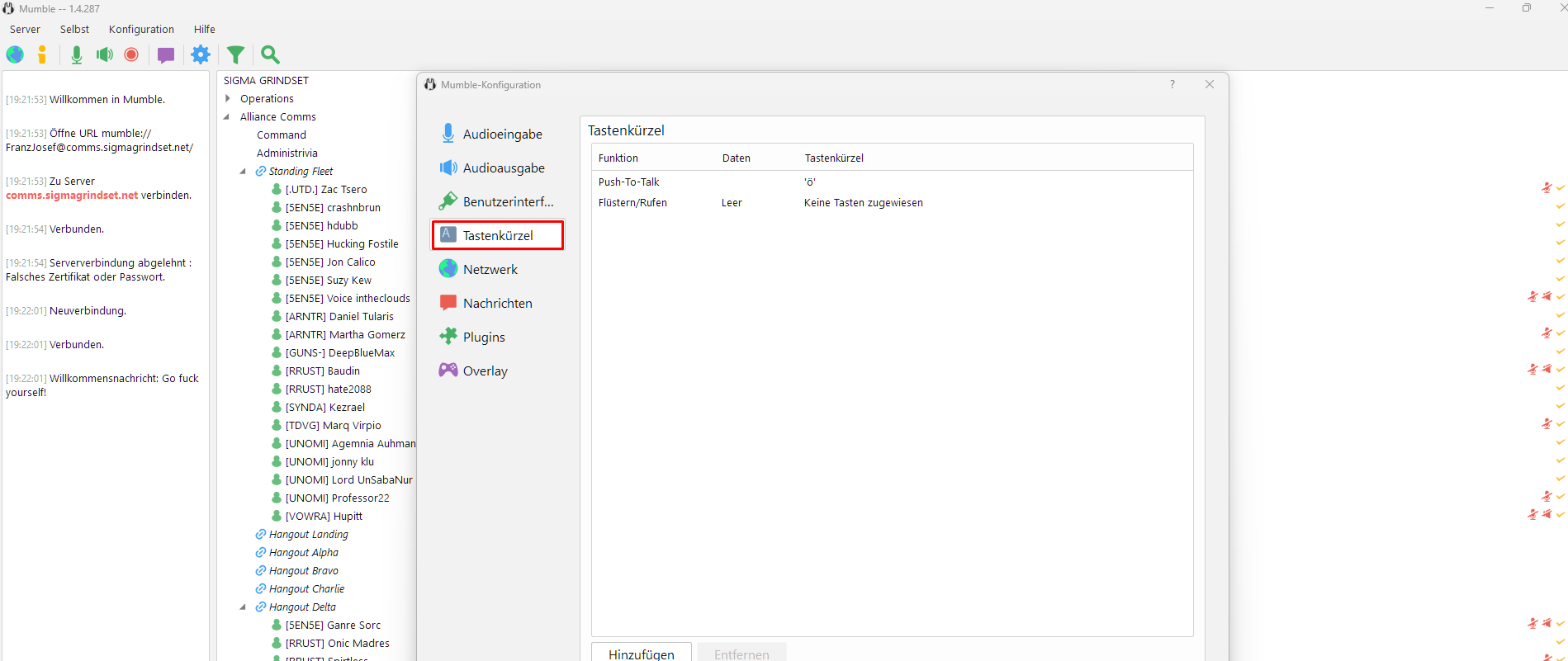Select the Audioausgabe settings page
This screenshot has height=661, width=1568.
click(x=498, y=168)
